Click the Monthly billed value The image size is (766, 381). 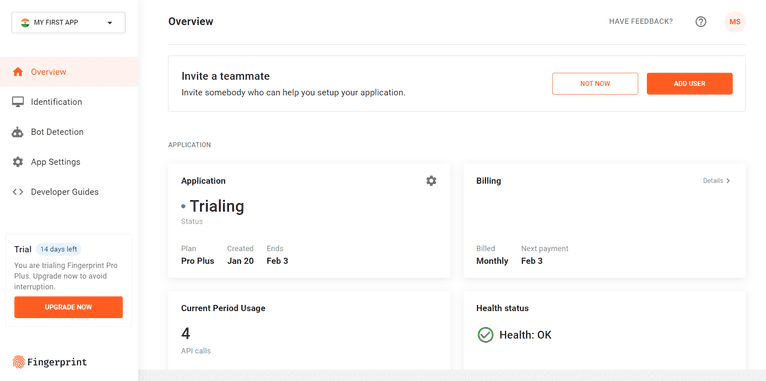tap(492, 261)
